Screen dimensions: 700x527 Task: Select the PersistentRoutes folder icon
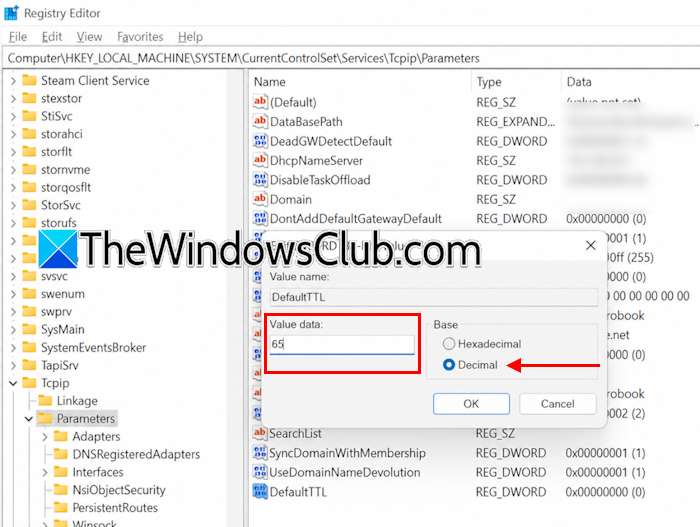tap(61, 507)
